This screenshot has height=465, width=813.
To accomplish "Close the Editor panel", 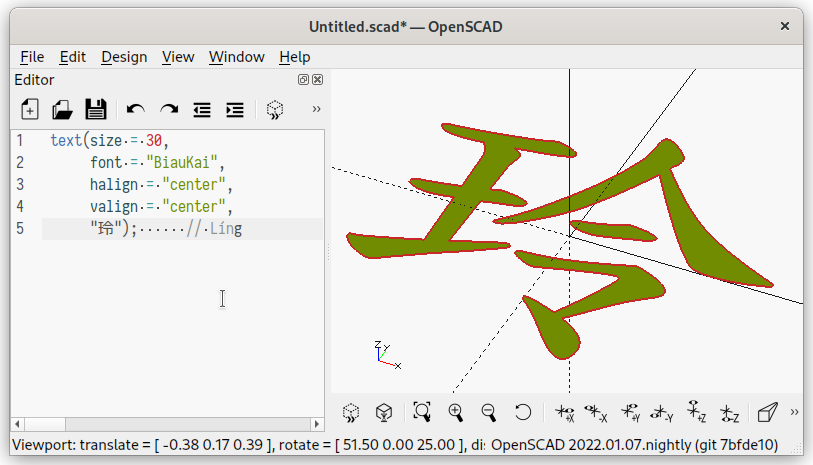I will point(317,80).
